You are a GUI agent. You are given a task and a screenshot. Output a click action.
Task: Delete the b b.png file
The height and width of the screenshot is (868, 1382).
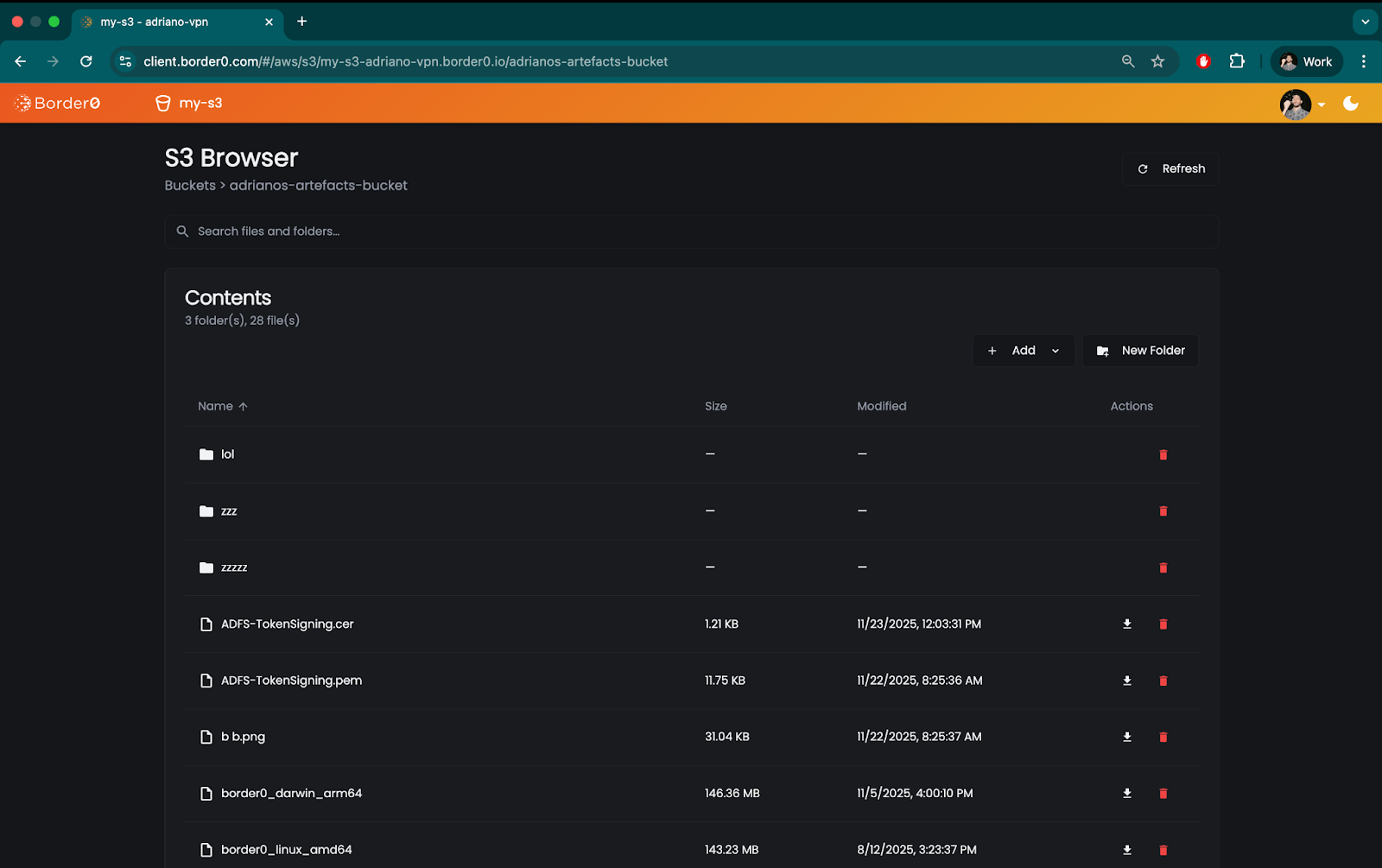coord(1163,737)
